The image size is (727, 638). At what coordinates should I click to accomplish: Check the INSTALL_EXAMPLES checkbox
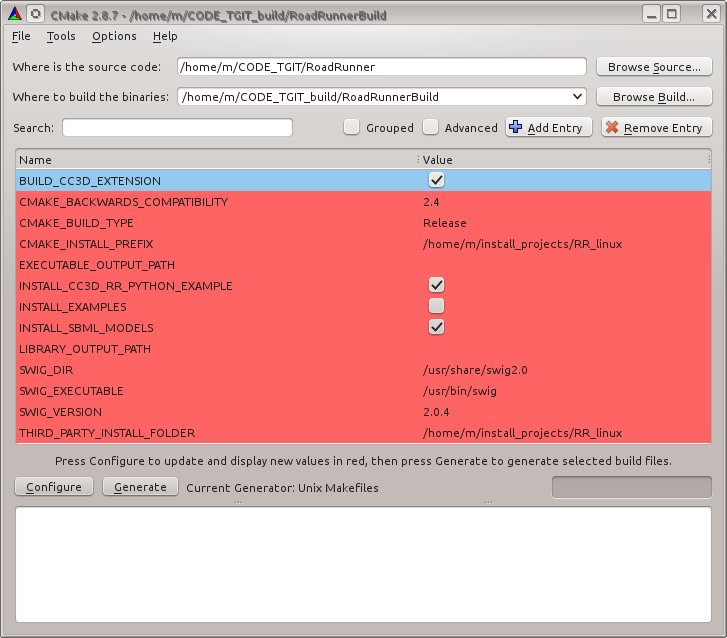pos(436,306)
